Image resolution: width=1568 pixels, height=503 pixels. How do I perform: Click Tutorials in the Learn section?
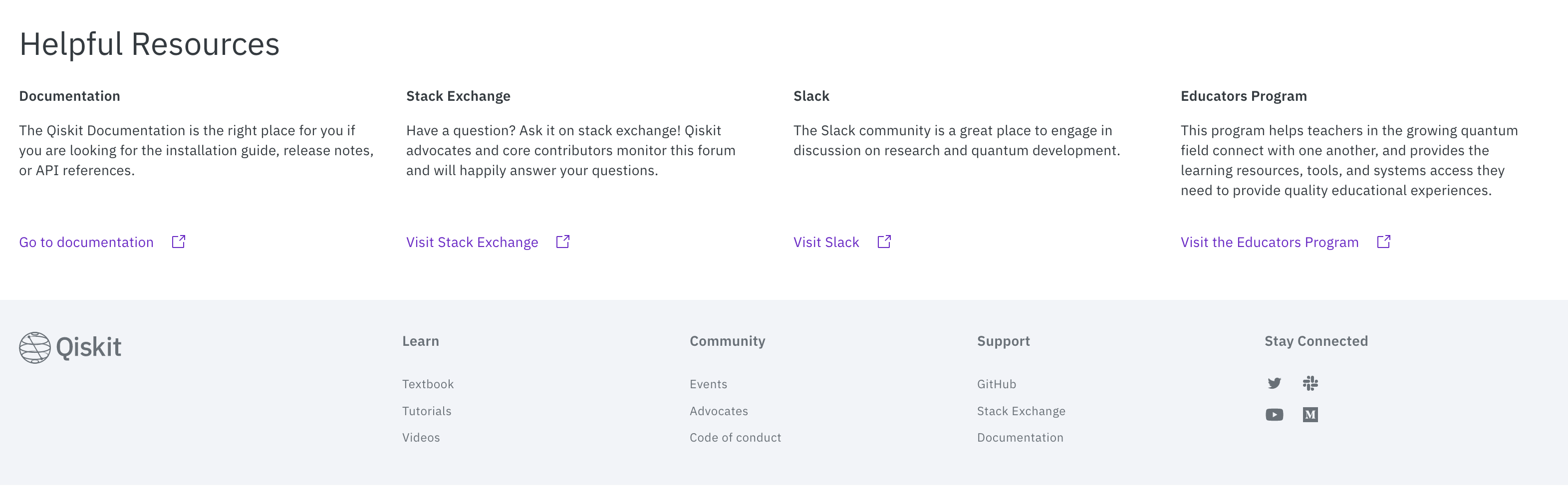click(426, 411)
